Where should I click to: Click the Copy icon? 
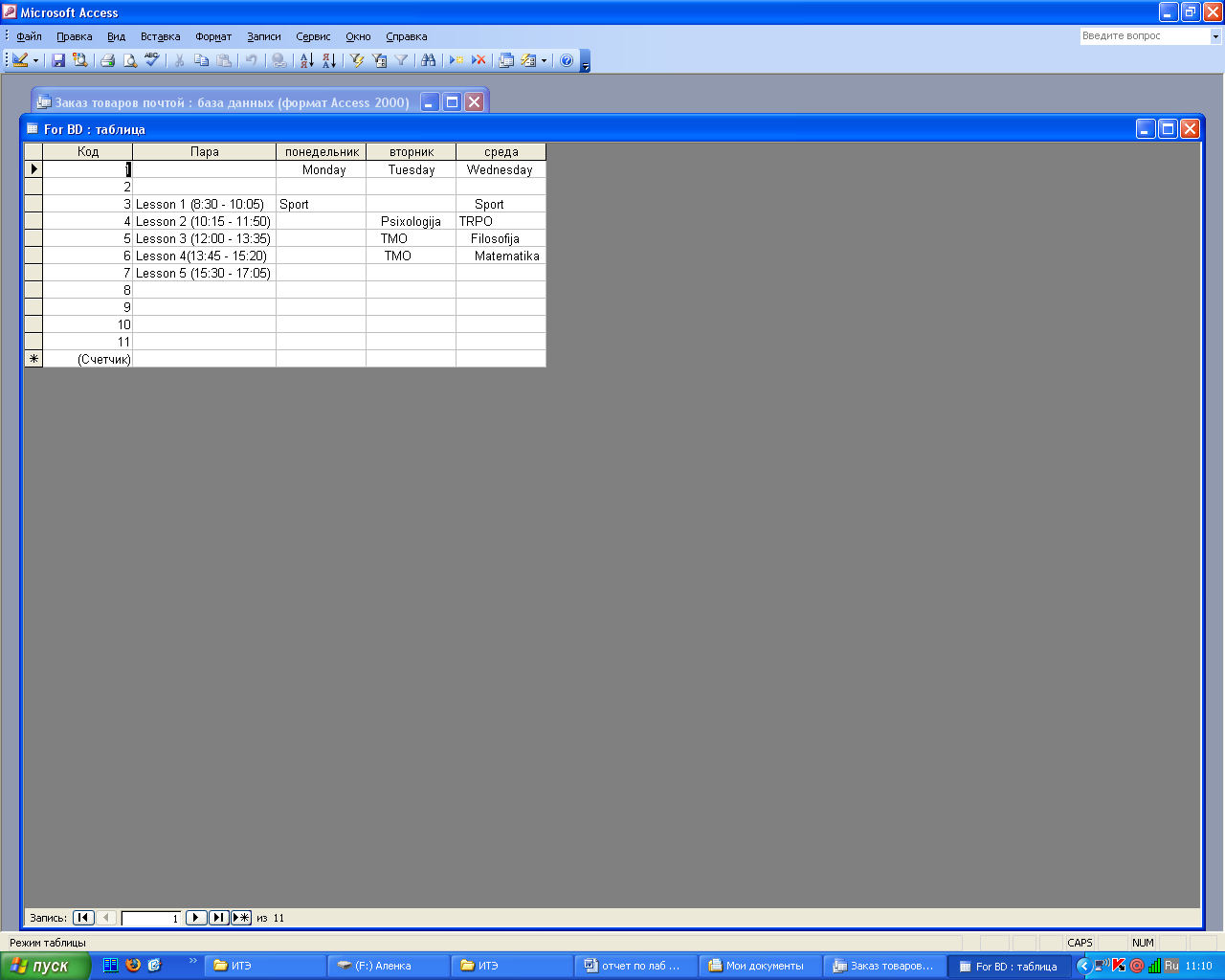click(x=201, y=59)
